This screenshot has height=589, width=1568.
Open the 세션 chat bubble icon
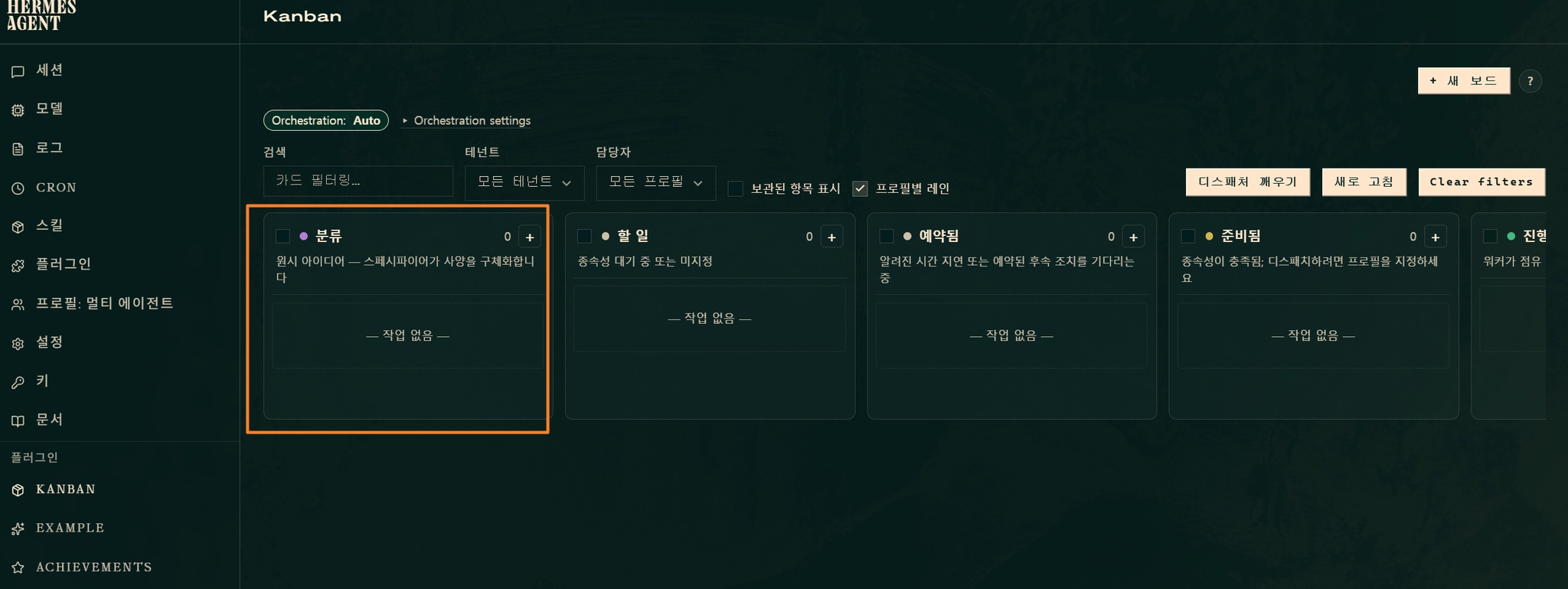18,71
